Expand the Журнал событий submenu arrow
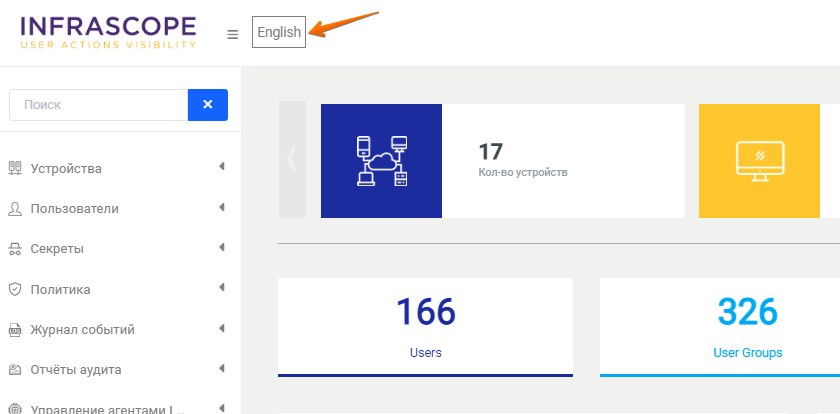Image resolution: width=840 pixels, height=414 pixels. coord(222,328)
